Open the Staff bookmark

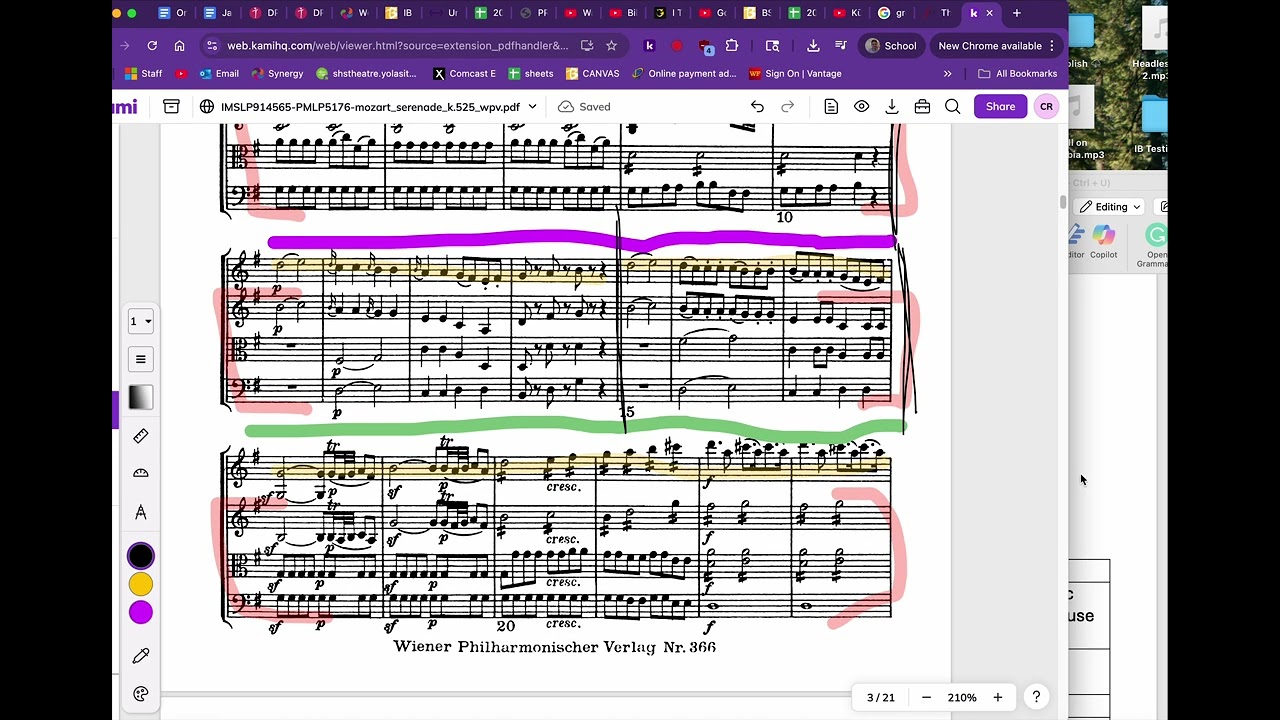tap(143, 73)
